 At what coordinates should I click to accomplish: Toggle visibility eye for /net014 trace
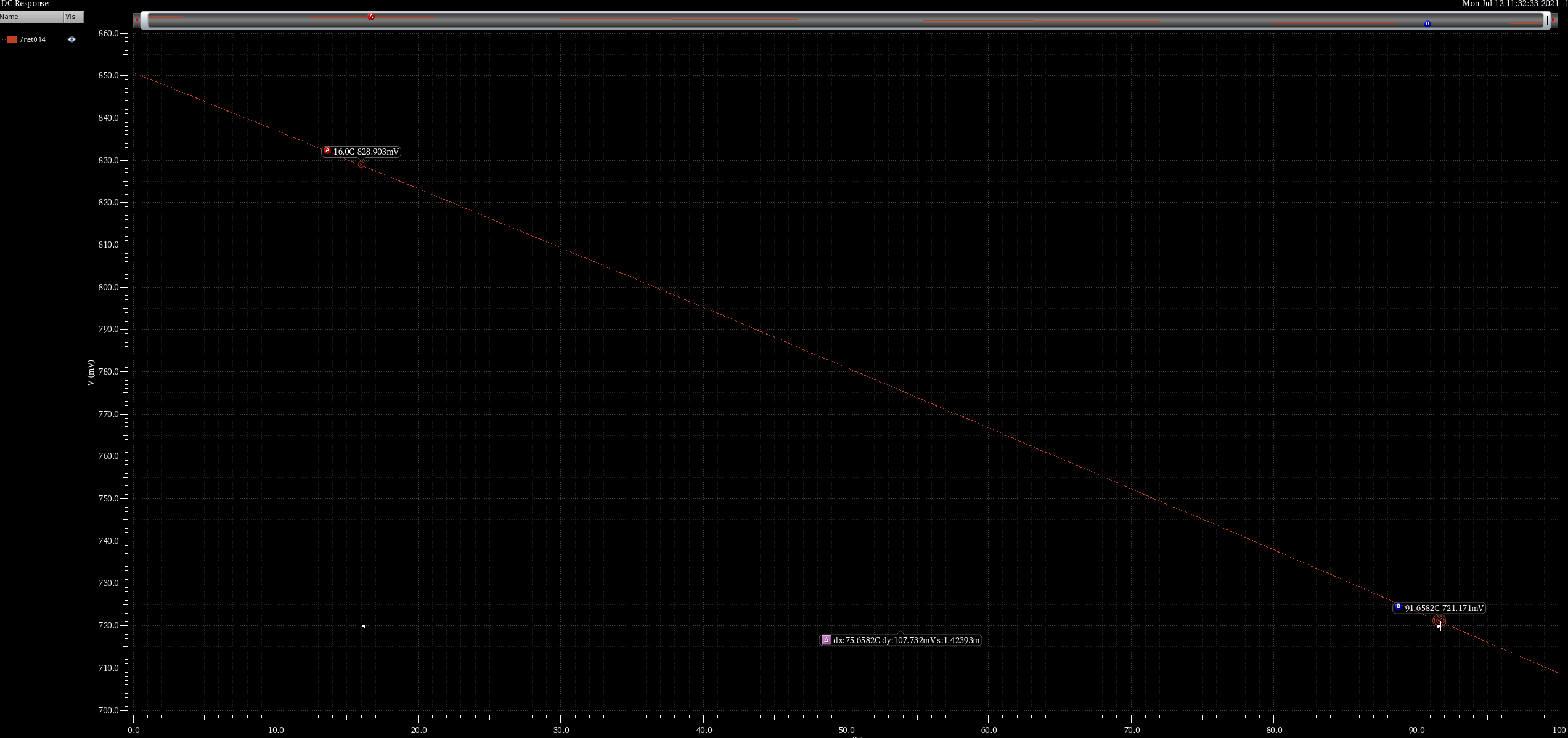pyautogui.click(x=71, y=39)
